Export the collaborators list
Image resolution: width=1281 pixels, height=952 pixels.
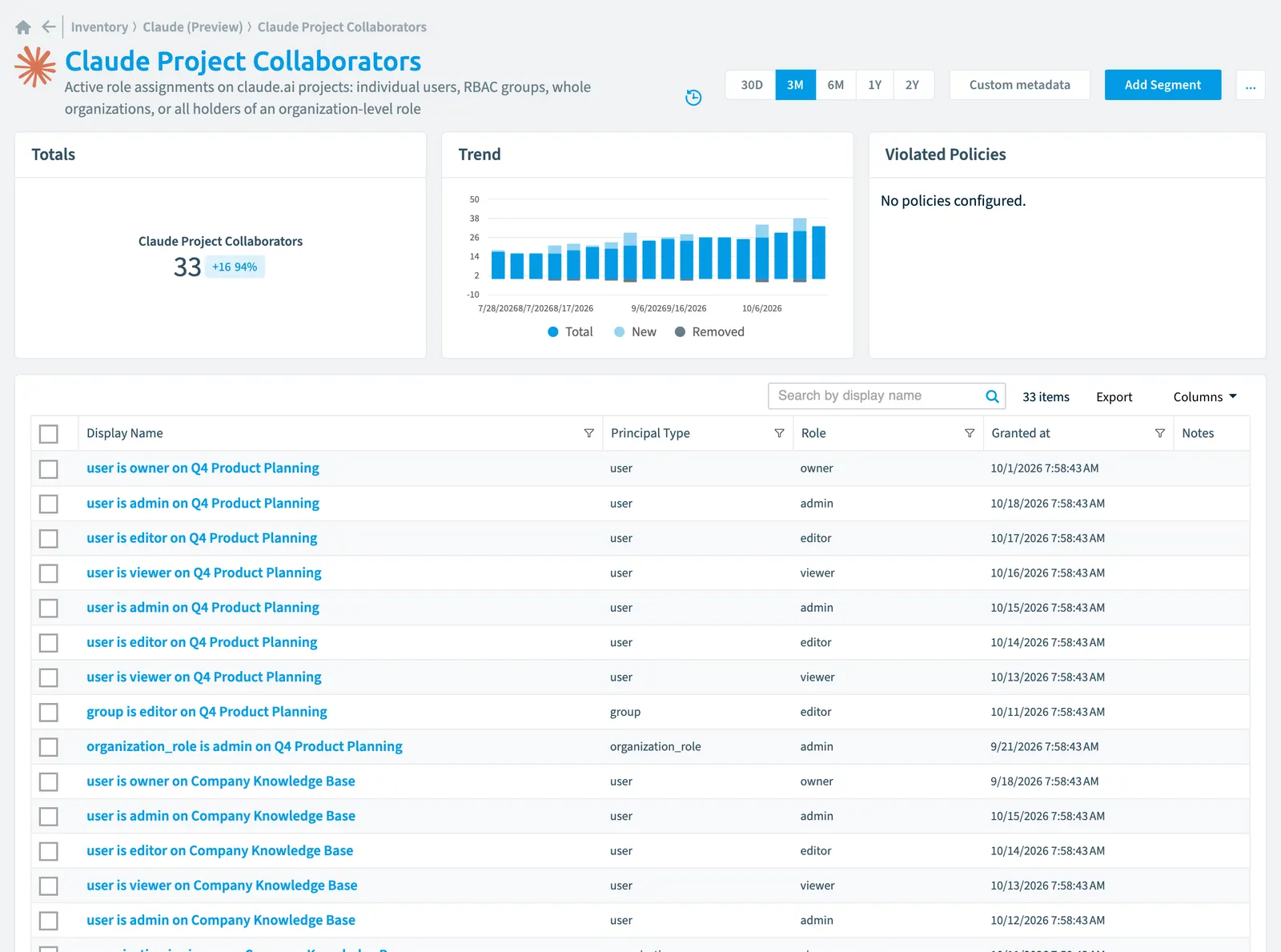1114,397
